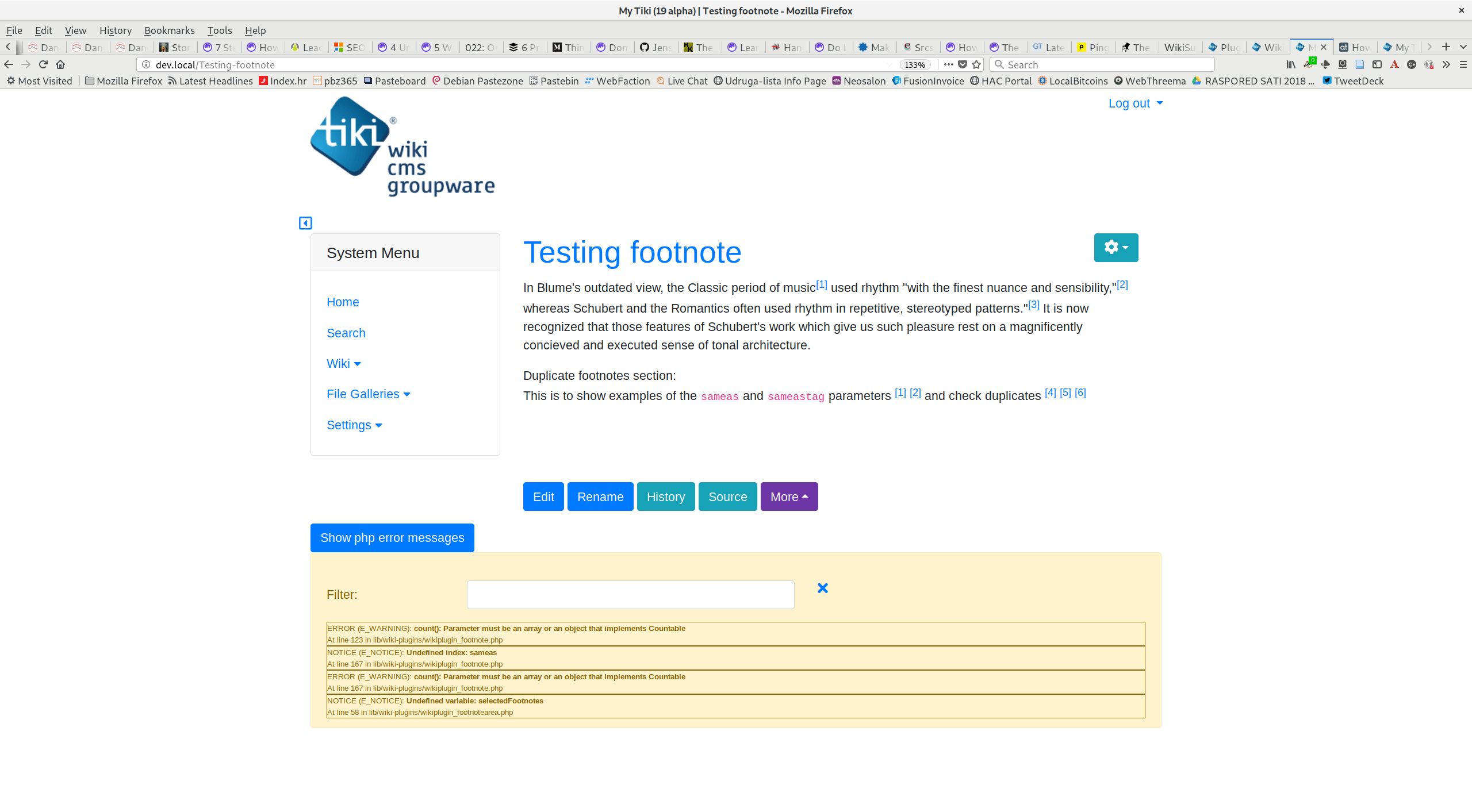Viewport: 1472px width, 812px height.
Task: Toggle the Firefox sidebar view icon
Action: (x=1377, y=64)
